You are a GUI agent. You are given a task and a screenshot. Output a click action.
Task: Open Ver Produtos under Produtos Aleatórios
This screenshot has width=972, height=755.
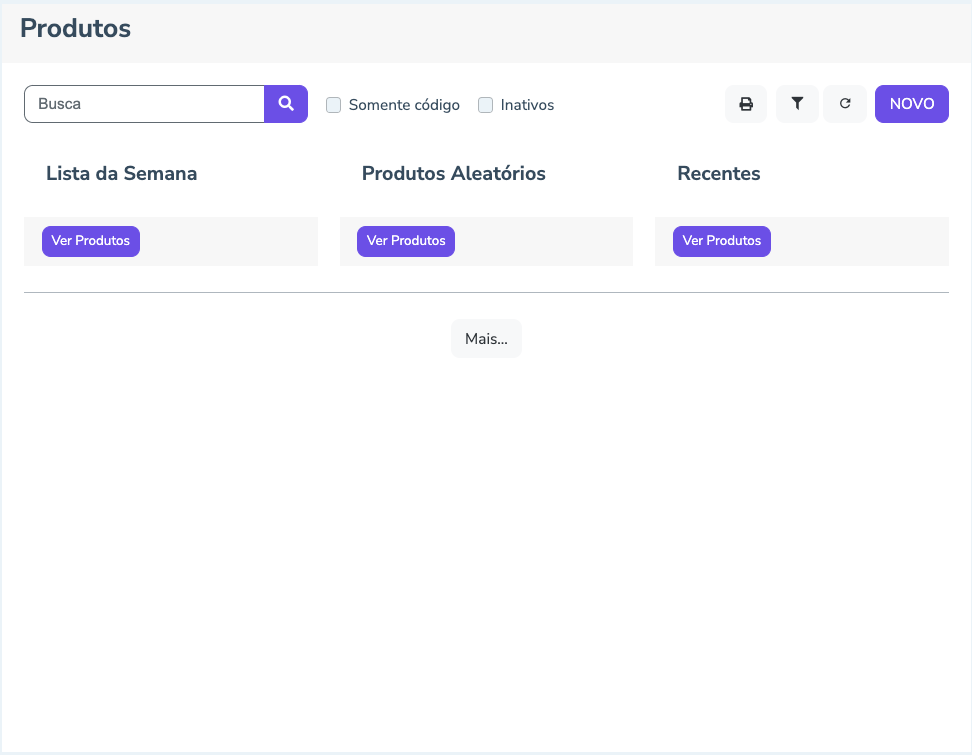pyautogui.click(x=406, y=241)
